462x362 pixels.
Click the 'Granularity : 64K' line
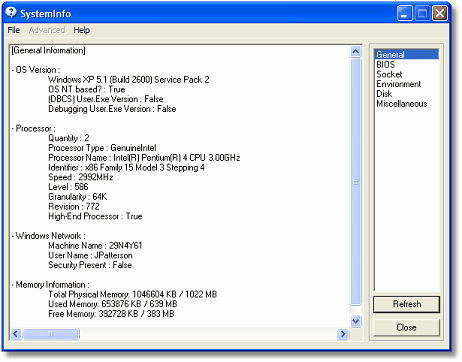coord(78,197)
